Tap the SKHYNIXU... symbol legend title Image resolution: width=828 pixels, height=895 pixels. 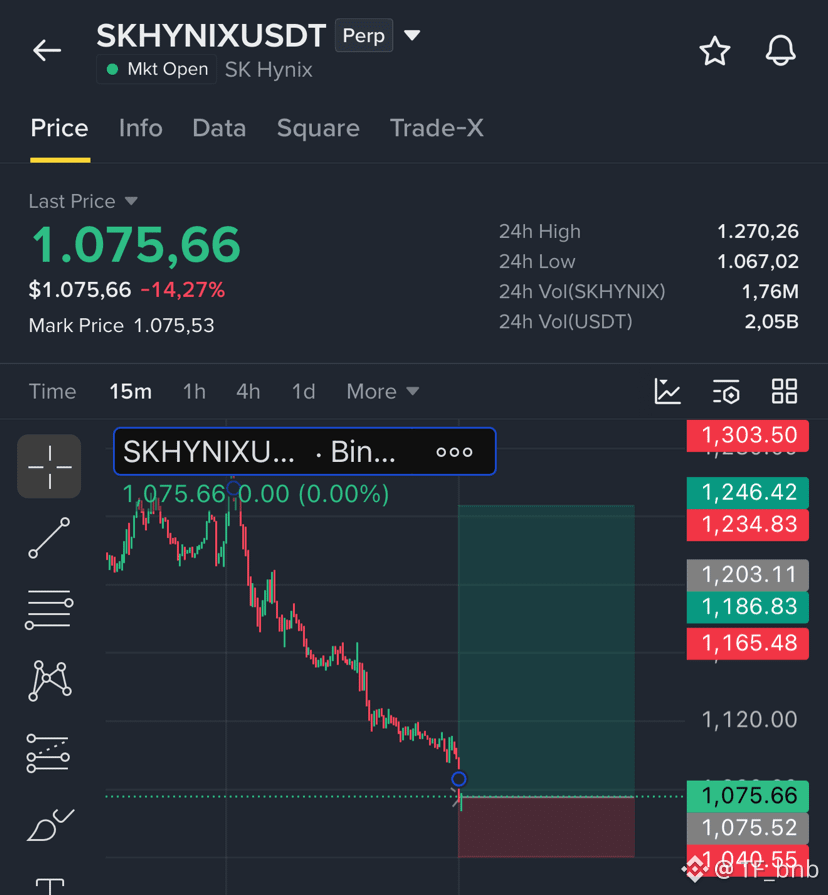(209, 452)
